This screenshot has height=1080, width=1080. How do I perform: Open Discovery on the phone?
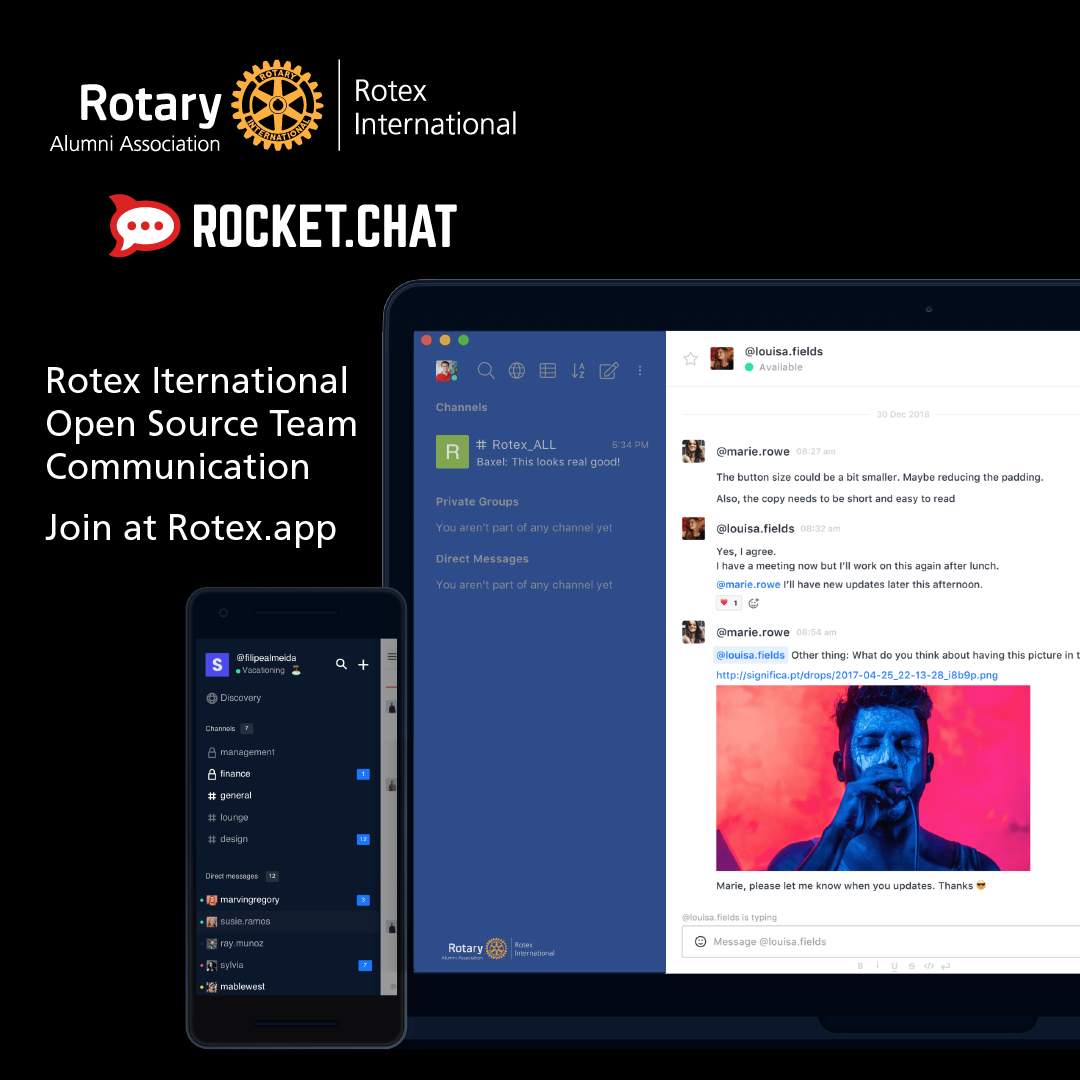point(234,698)
